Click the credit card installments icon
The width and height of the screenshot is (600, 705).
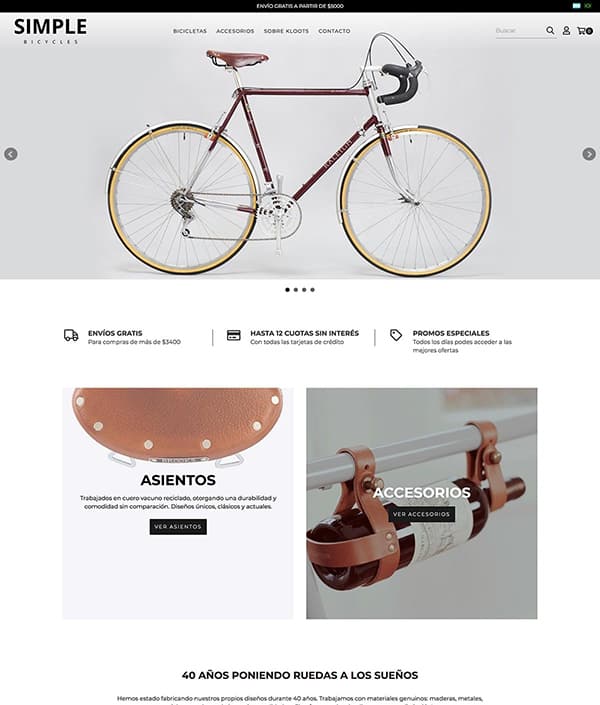(233, 335)
